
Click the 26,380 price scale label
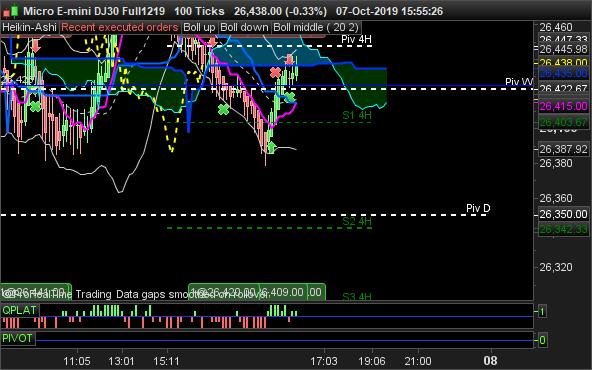pos(556,163)
